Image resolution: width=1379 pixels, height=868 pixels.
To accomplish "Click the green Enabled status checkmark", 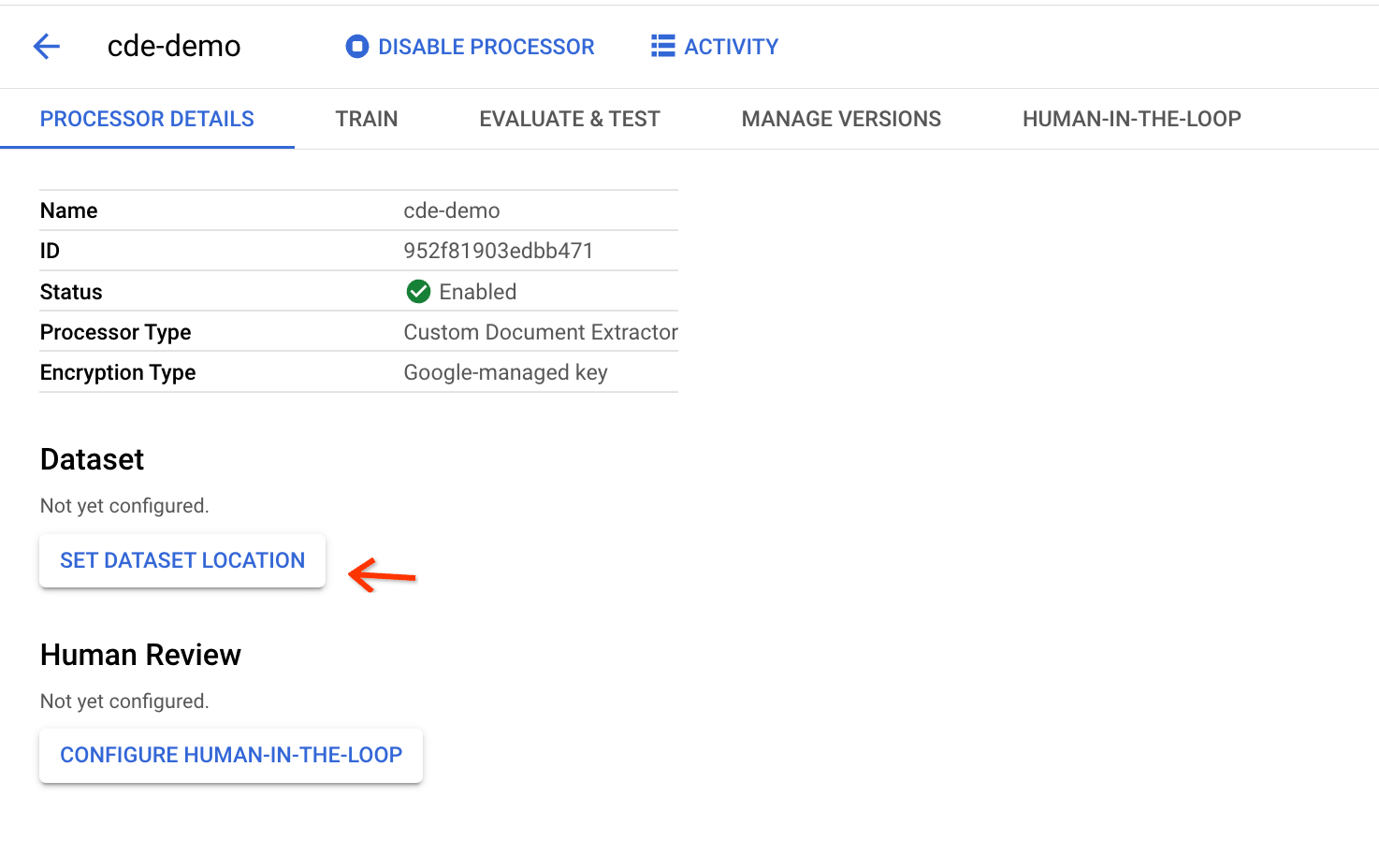I will (x=418, y=292).
